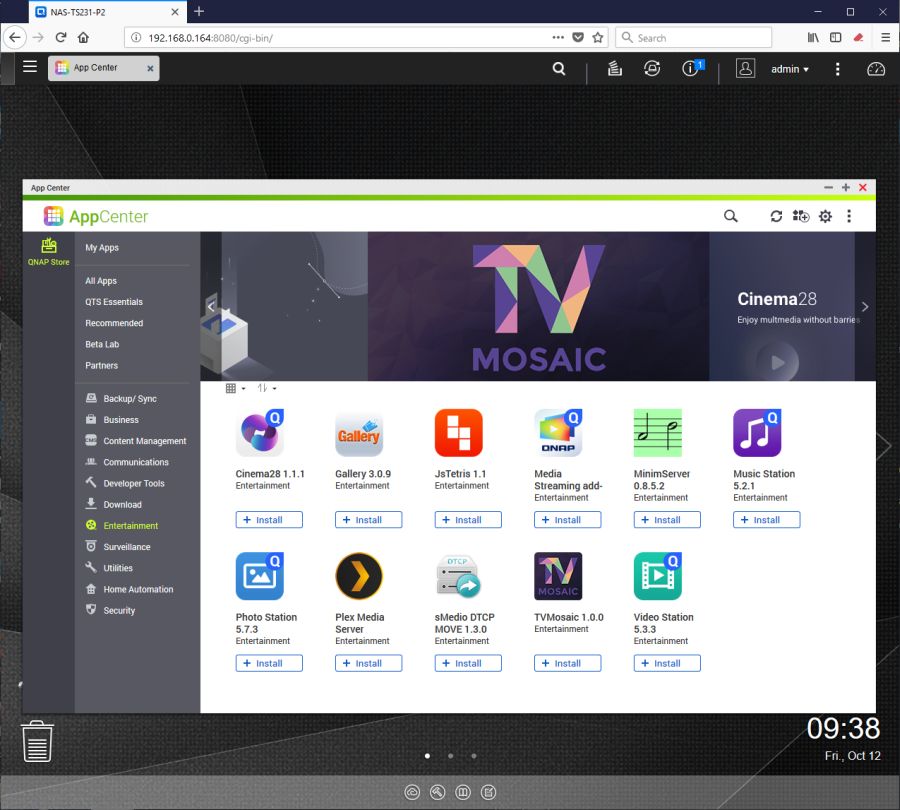Select Security category
The image size is (900, 810).
tap(110, 611)
